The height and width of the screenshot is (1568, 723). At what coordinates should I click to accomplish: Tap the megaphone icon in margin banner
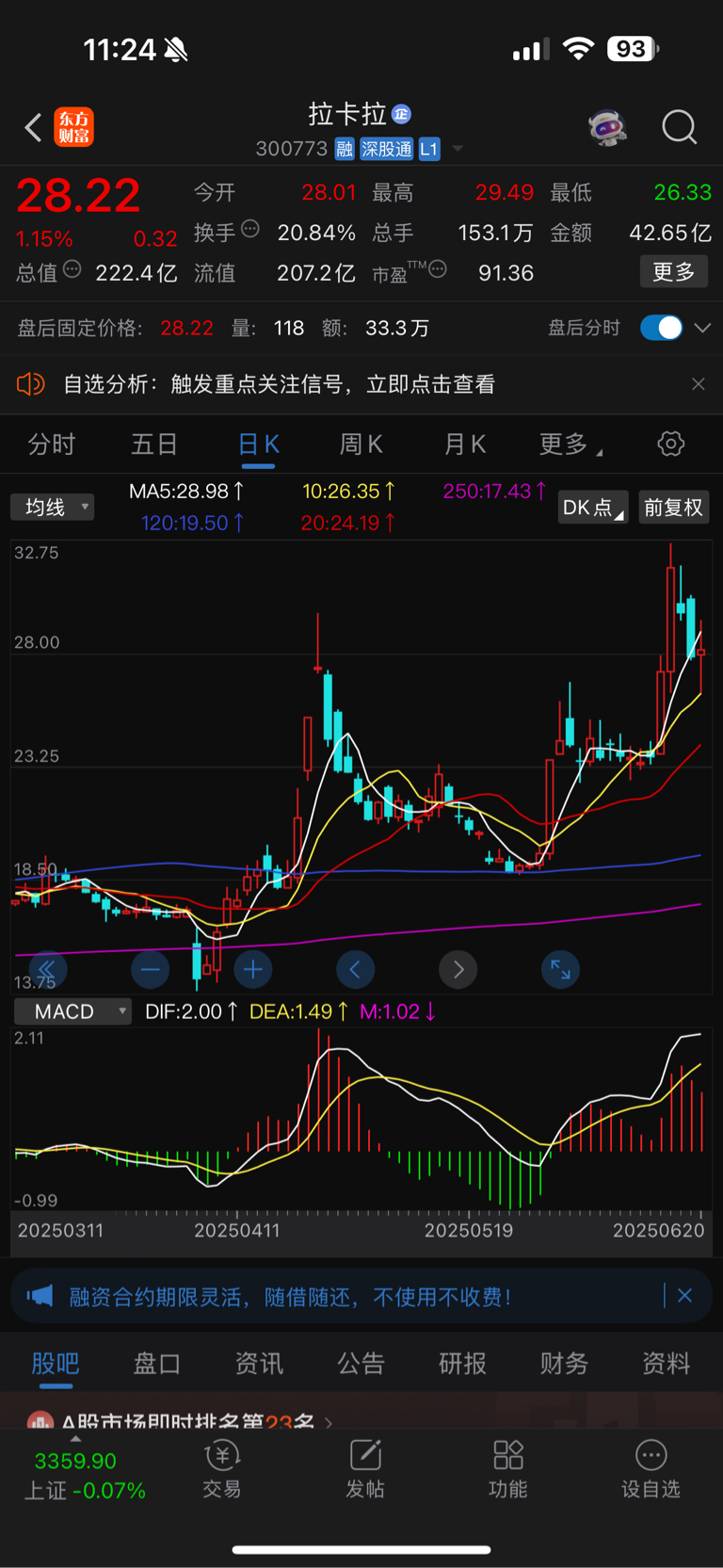[x=40, y=1296]
